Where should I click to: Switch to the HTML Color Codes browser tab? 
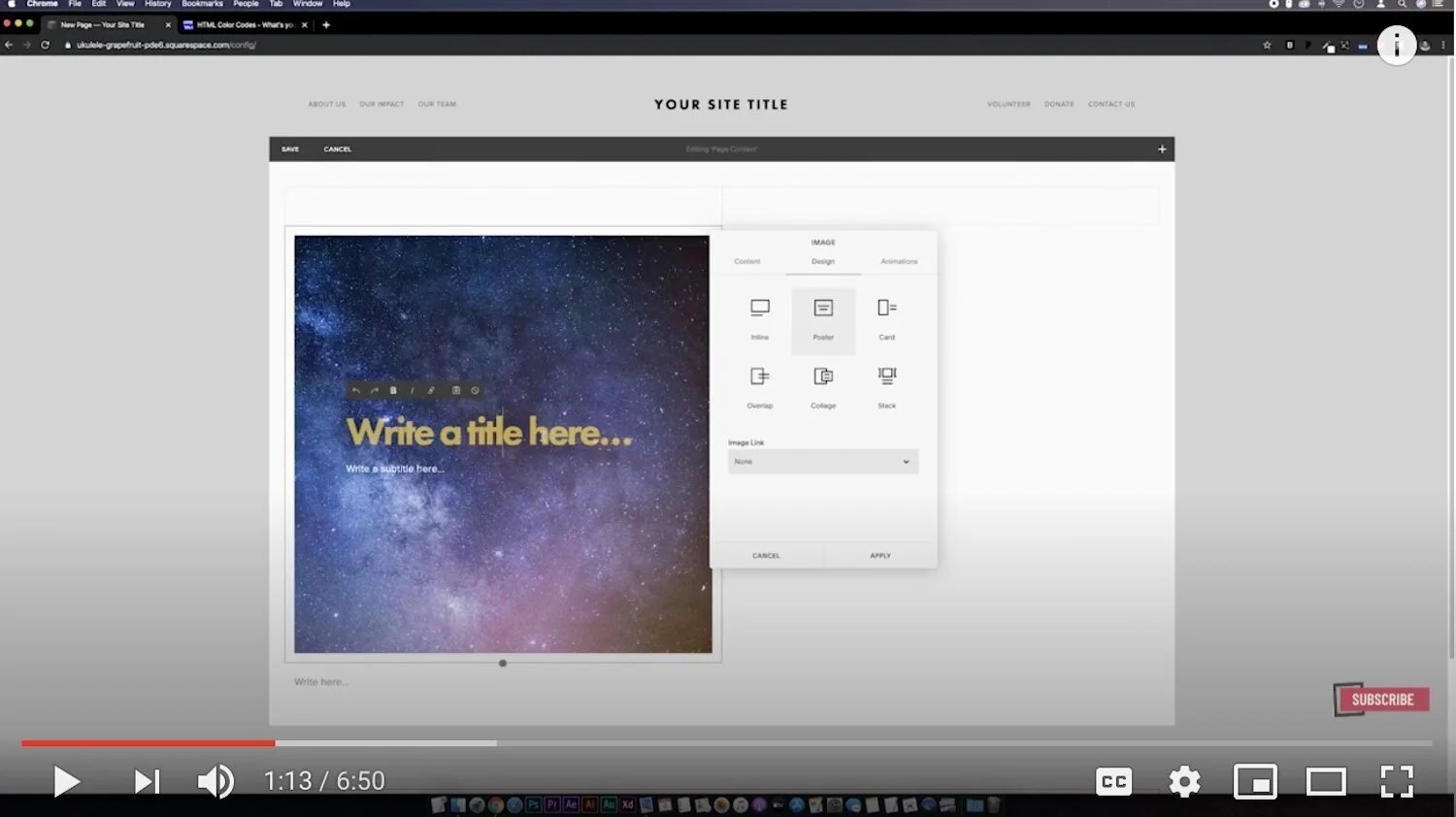pos(241,24)
